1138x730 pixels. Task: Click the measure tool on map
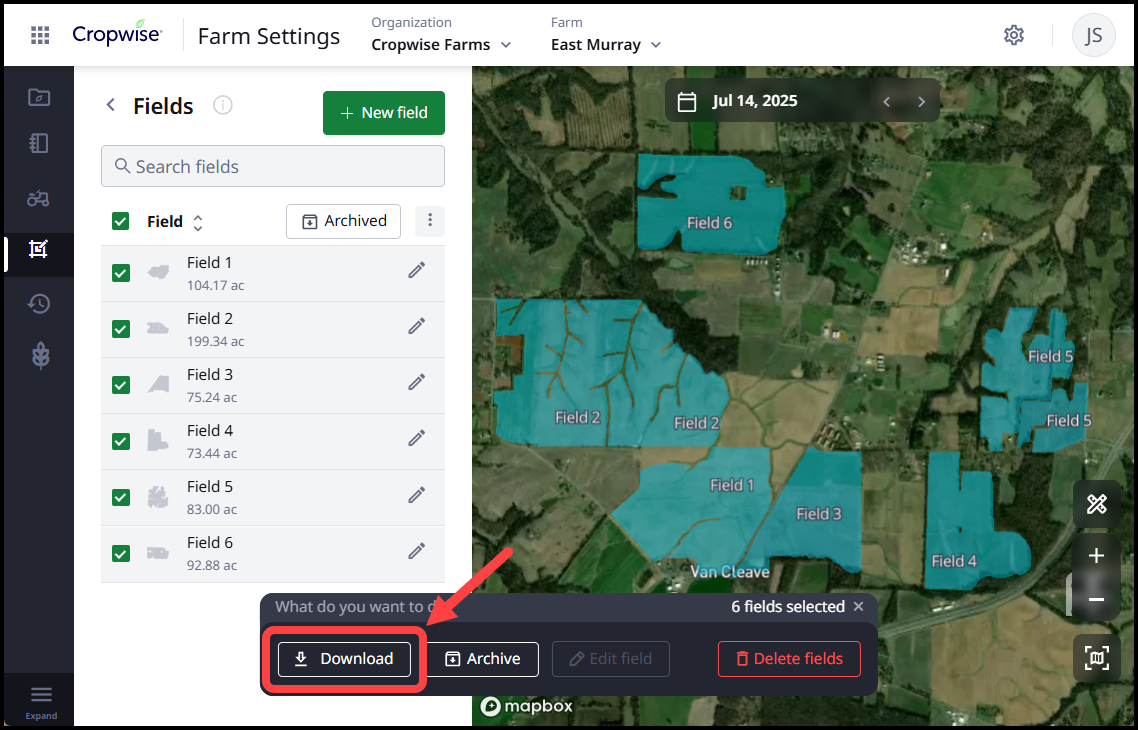(x=1096, y=504)
